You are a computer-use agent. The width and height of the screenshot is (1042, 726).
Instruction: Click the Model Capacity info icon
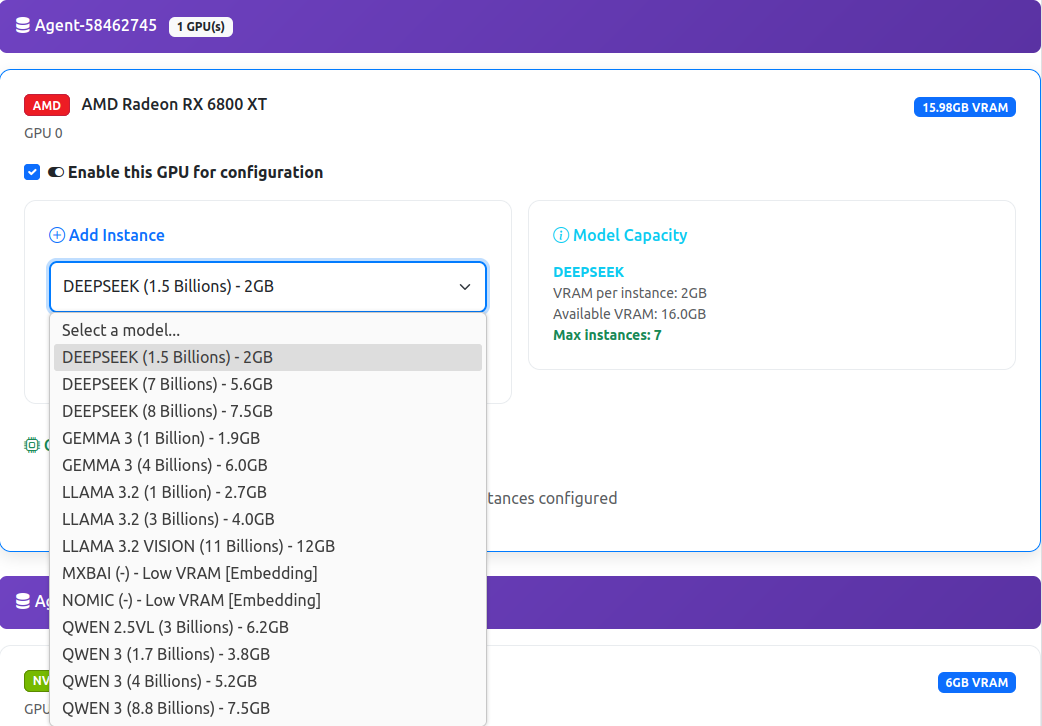(561, 236)
